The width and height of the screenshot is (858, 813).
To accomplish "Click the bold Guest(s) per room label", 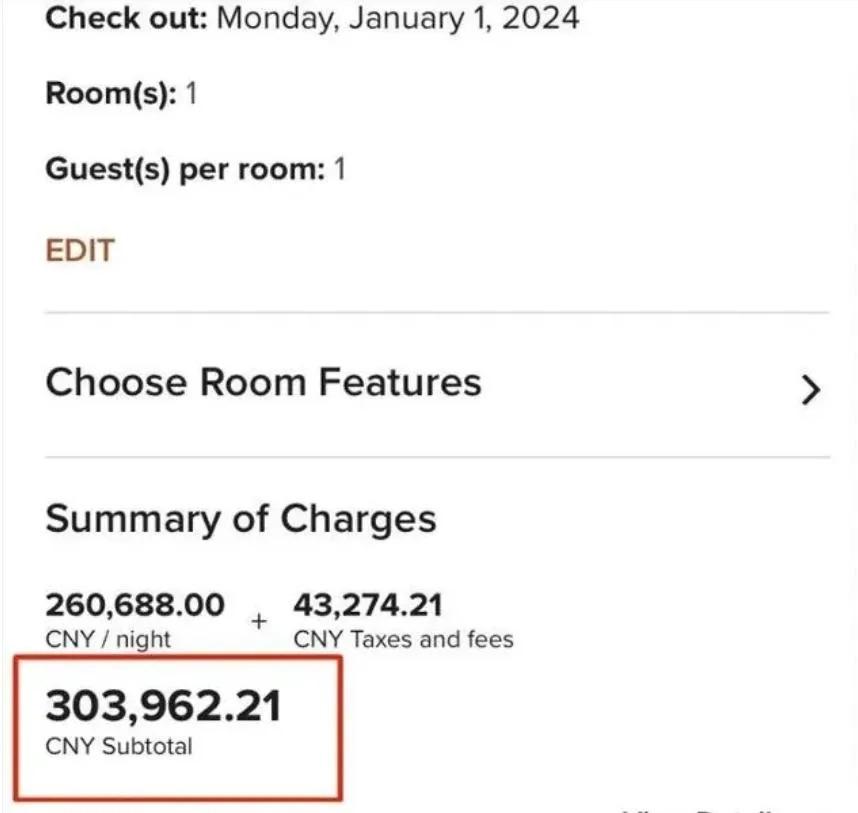I will click(x=186, y=169).
